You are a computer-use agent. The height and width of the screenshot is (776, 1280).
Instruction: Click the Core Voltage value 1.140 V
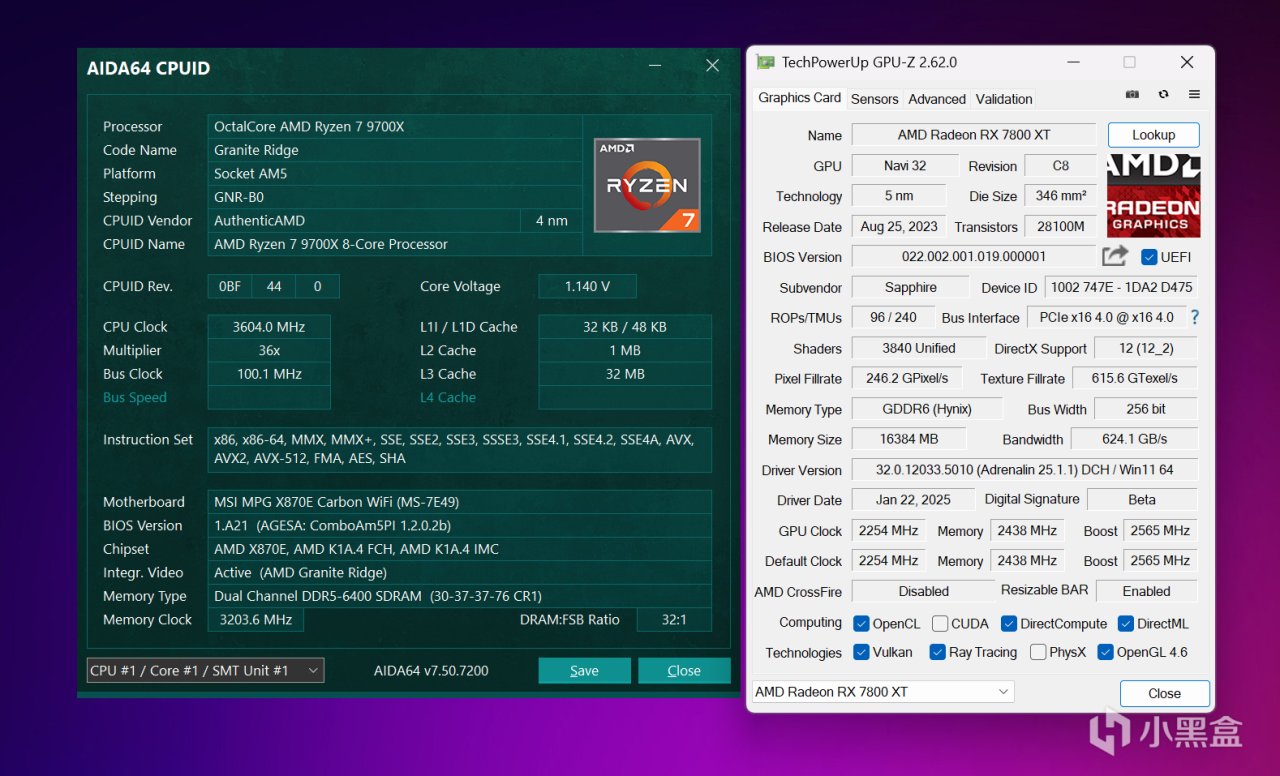(x=587, y=286)
